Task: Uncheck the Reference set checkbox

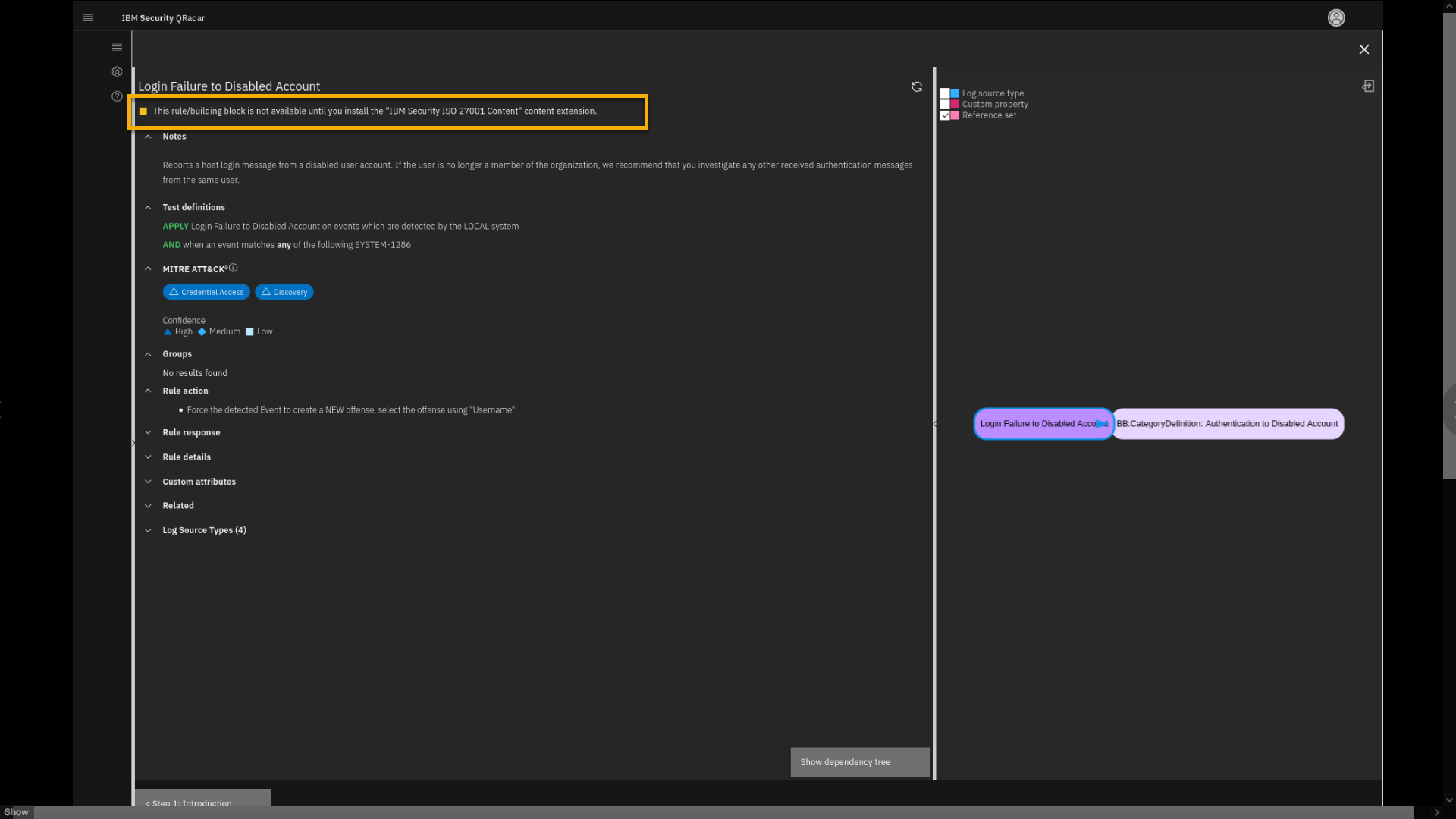Action: click(944, 115)
